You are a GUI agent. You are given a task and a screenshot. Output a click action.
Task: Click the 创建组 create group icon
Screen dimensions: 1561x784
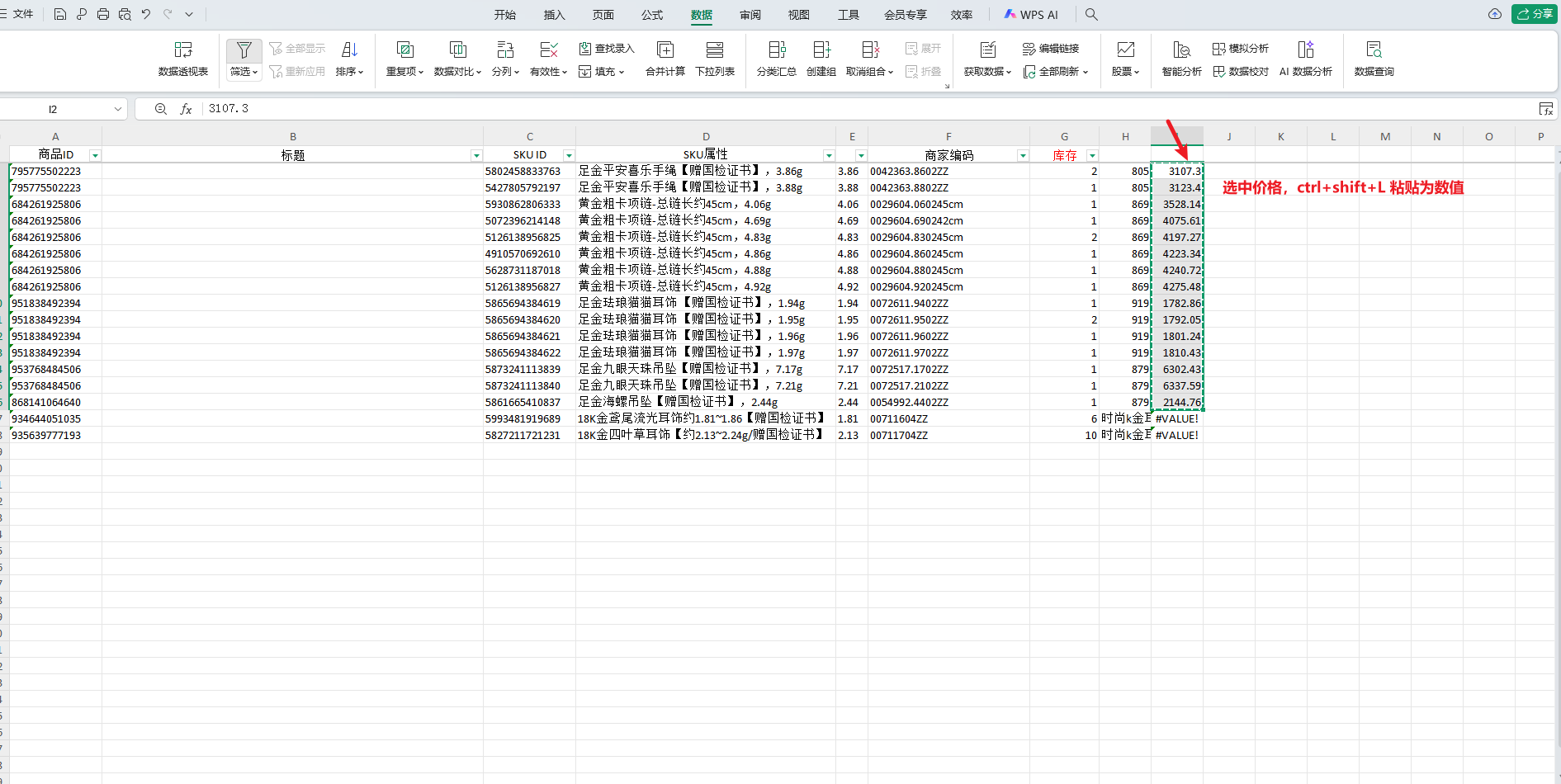tap(821, 59)
